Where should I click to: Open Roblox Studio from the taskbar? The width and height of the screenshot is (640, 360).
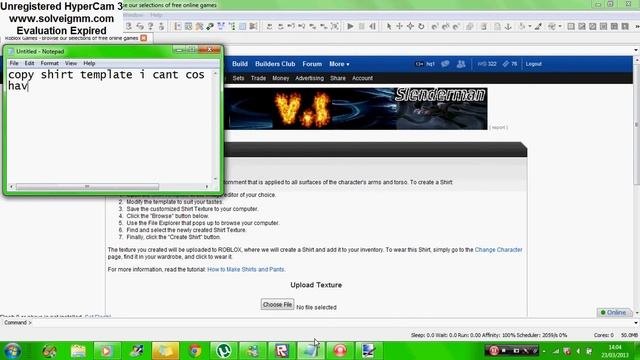(x=282, y=351)
